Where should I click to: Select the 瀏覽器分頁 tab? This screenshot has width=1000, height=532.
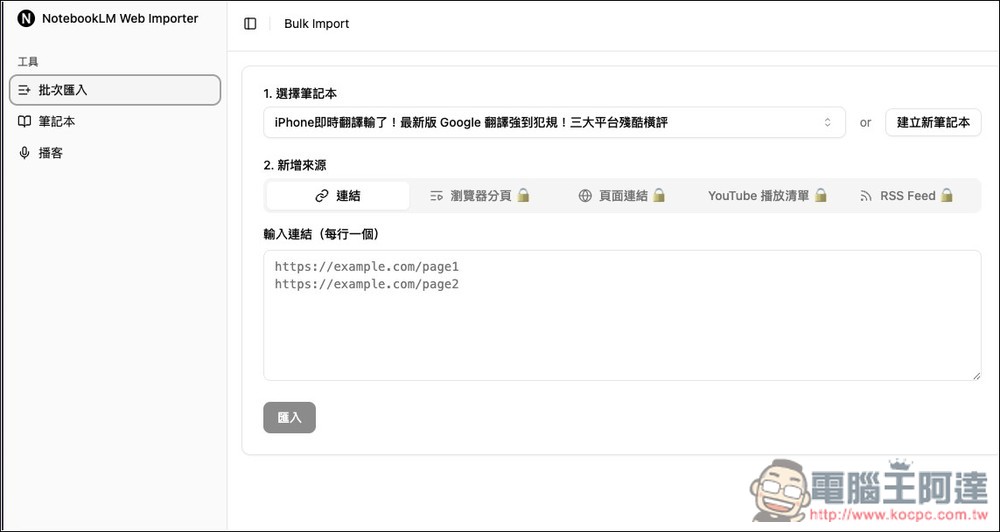(480, 196)
